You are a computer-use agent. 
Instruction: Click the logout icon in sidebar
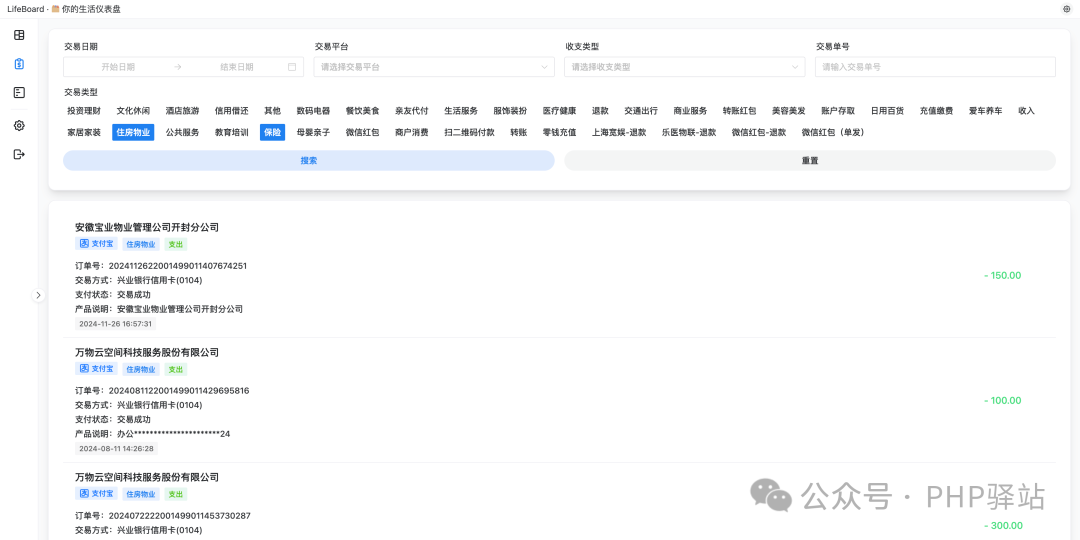point(19,154)
